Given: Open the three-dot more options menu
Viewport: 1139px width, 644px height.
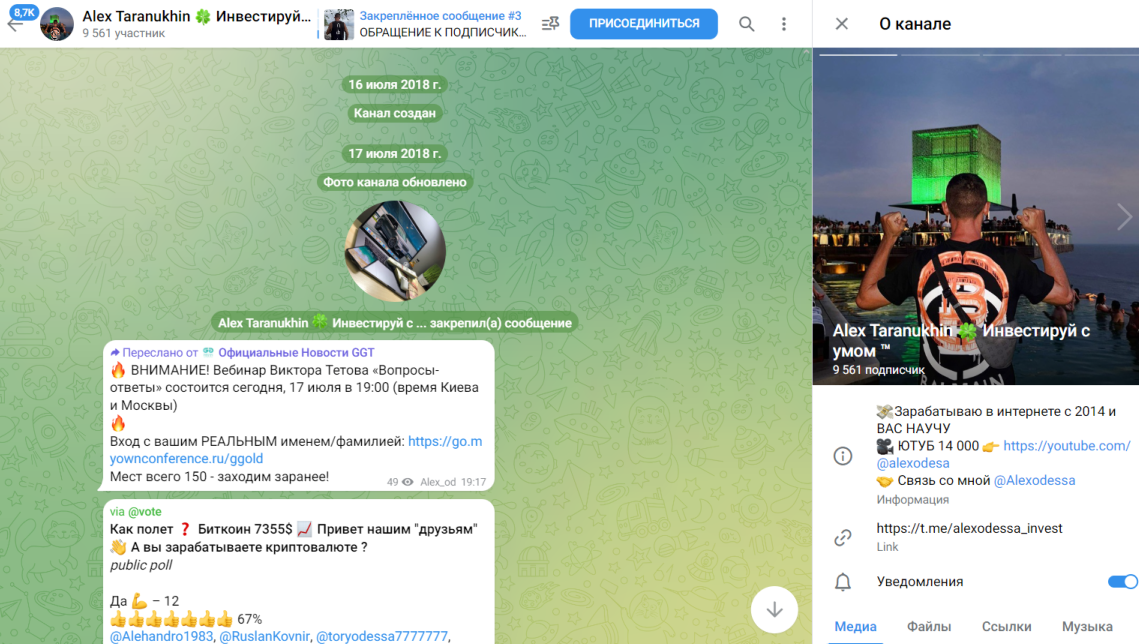Looking at the screenshot, I should (x=784, y=24).
